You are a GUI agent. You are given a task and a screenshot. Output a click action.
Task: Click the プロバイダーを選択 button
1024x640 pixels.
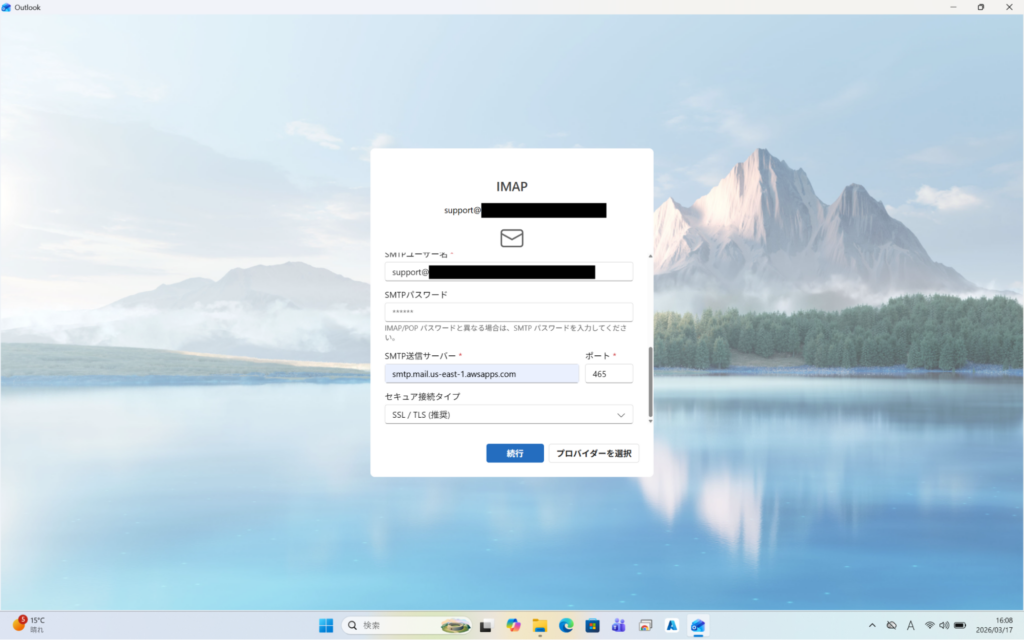coord(593,453)
